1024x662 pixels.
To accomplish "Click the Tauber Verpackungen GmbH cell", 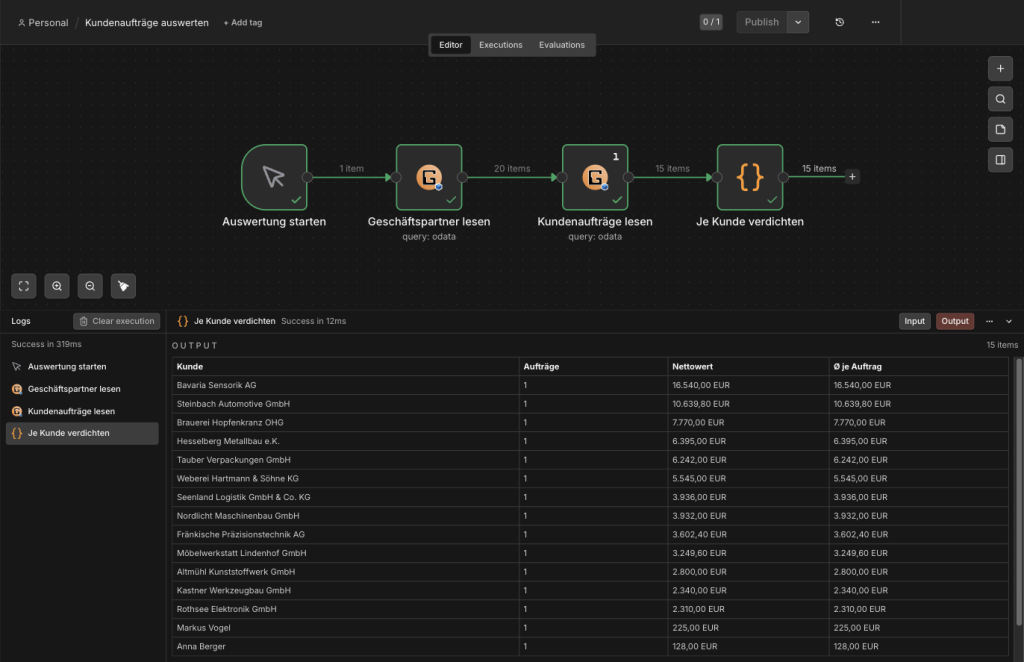I will coord(345,460).
